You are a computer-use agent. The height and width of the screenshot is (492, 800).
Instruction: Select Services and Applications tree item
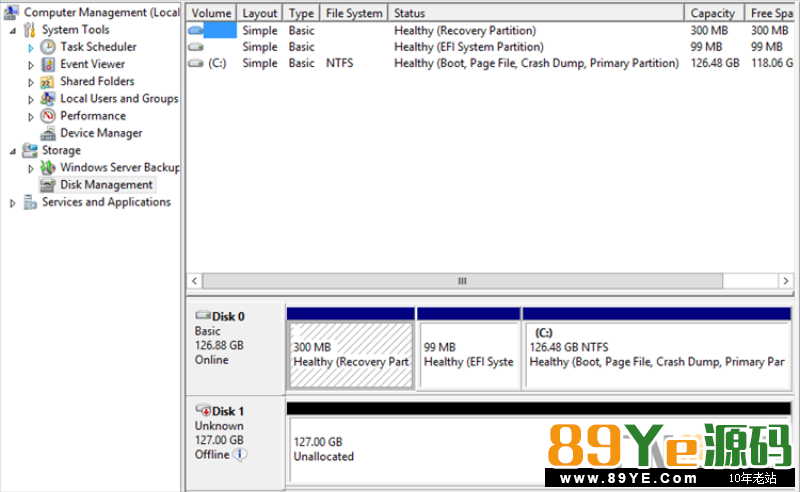pos(106,202)
